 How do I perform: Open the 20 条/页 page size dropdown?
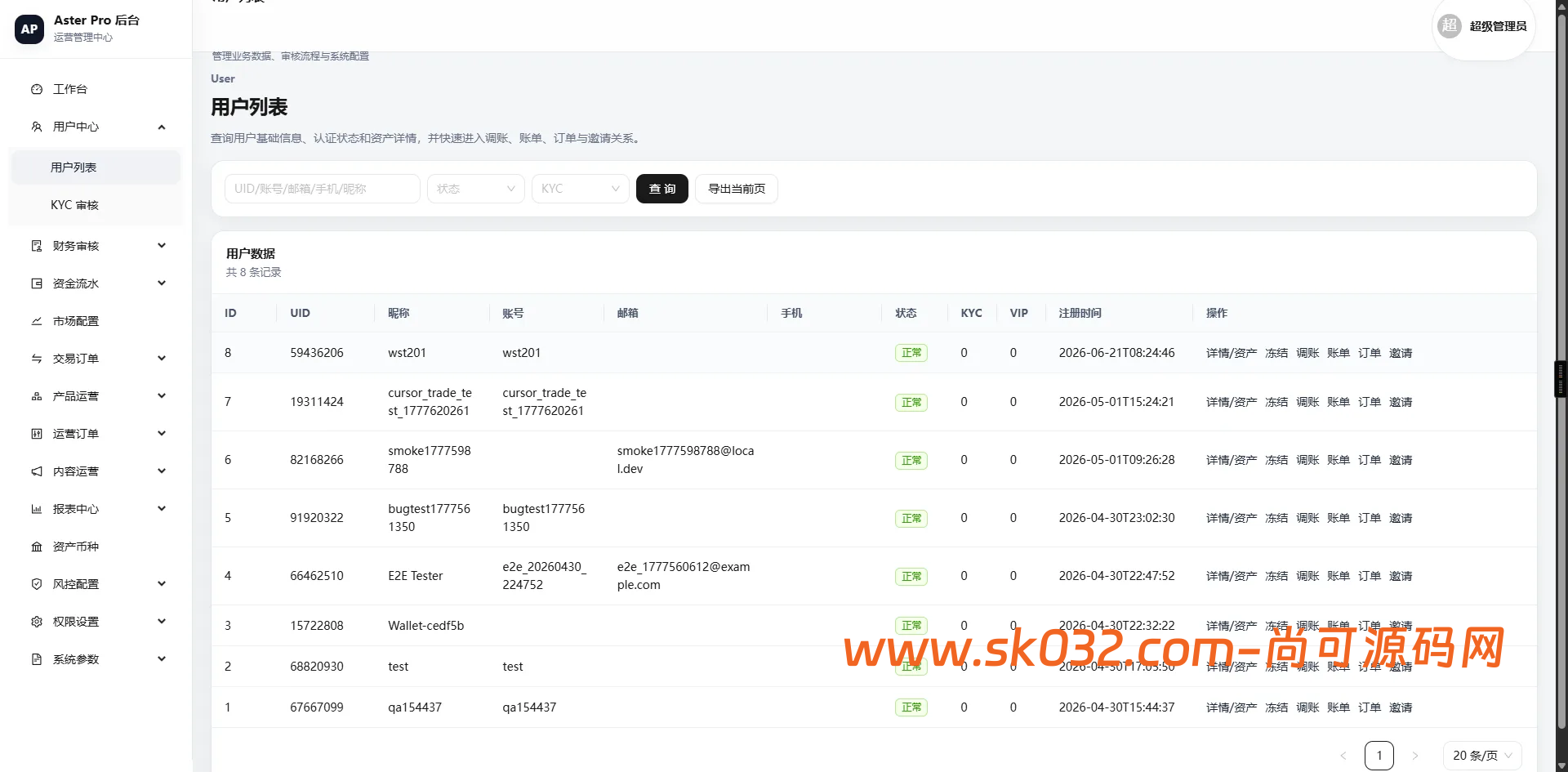(x=1482, y=756)
